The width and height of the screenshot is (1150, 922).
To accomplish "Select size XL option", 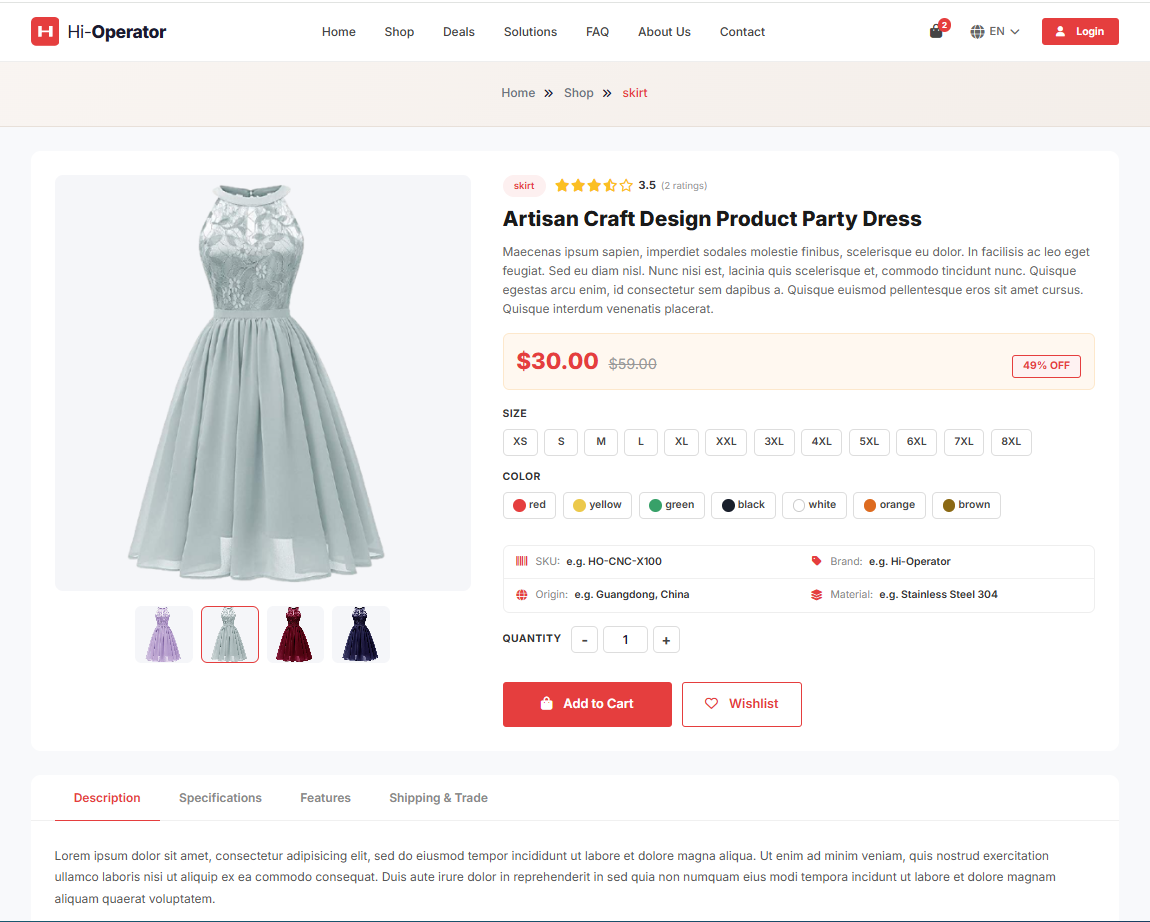I will click(681, 442).
